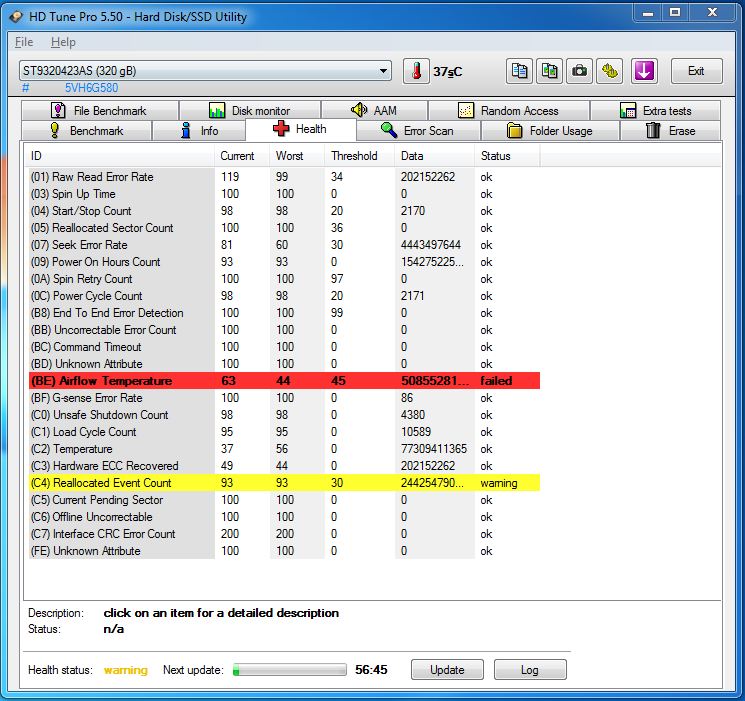
Task: Sort by the Data column header
Action: point(434,156)
